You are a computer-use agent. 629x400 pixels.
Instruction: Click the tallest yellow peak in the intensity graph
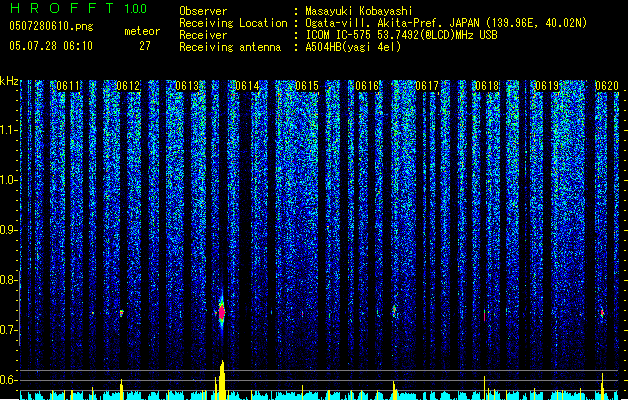pyautogui.click(x=222, y=380)
